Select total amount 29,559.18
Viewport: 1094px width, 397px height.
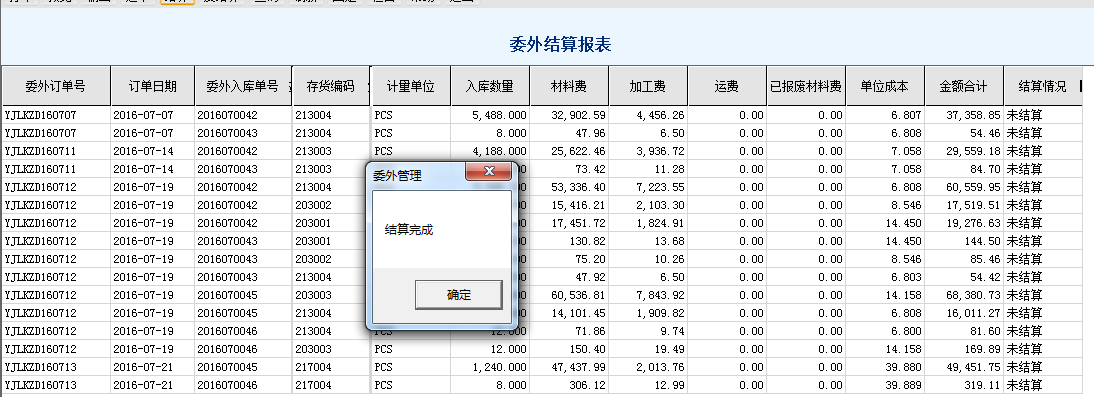[964, 151]
